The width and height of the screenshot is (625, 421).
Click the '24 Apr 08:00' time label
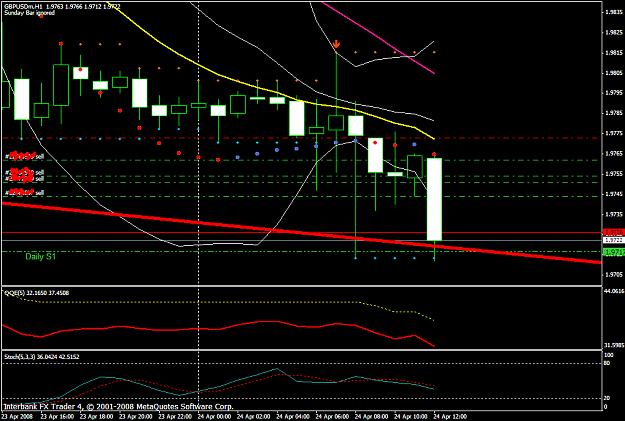coord(371,417)
